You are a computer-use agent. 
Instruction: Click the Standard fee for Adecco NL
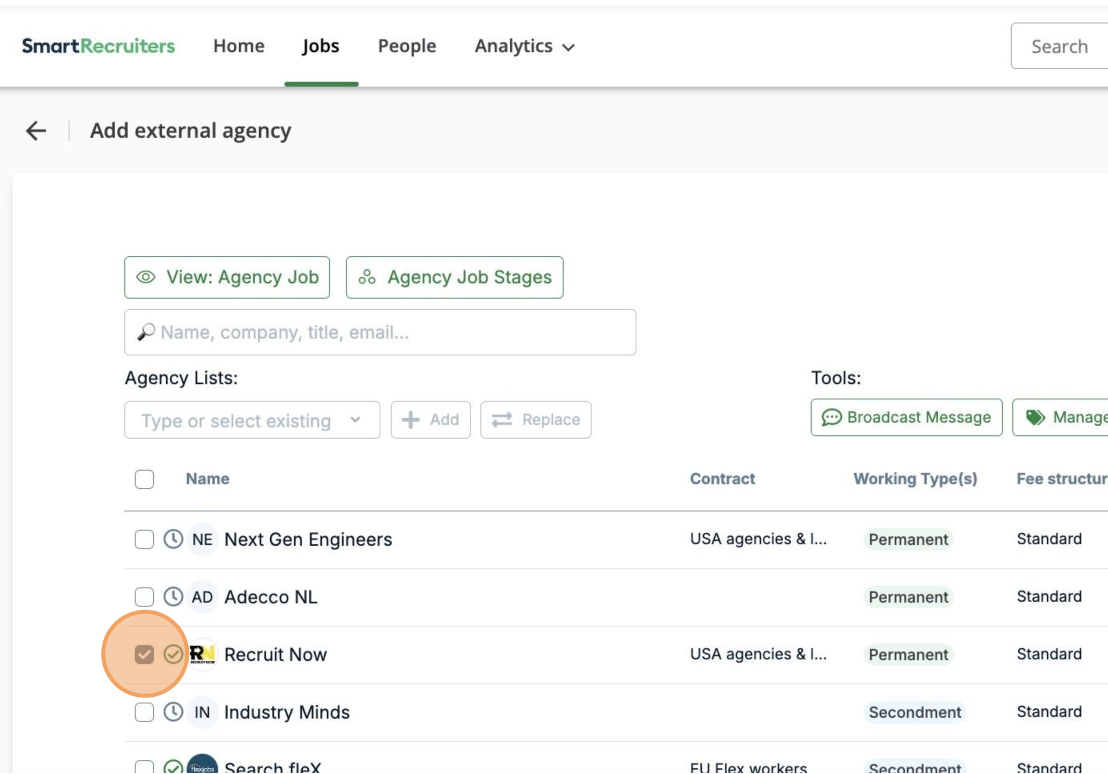click(1049, 597)
